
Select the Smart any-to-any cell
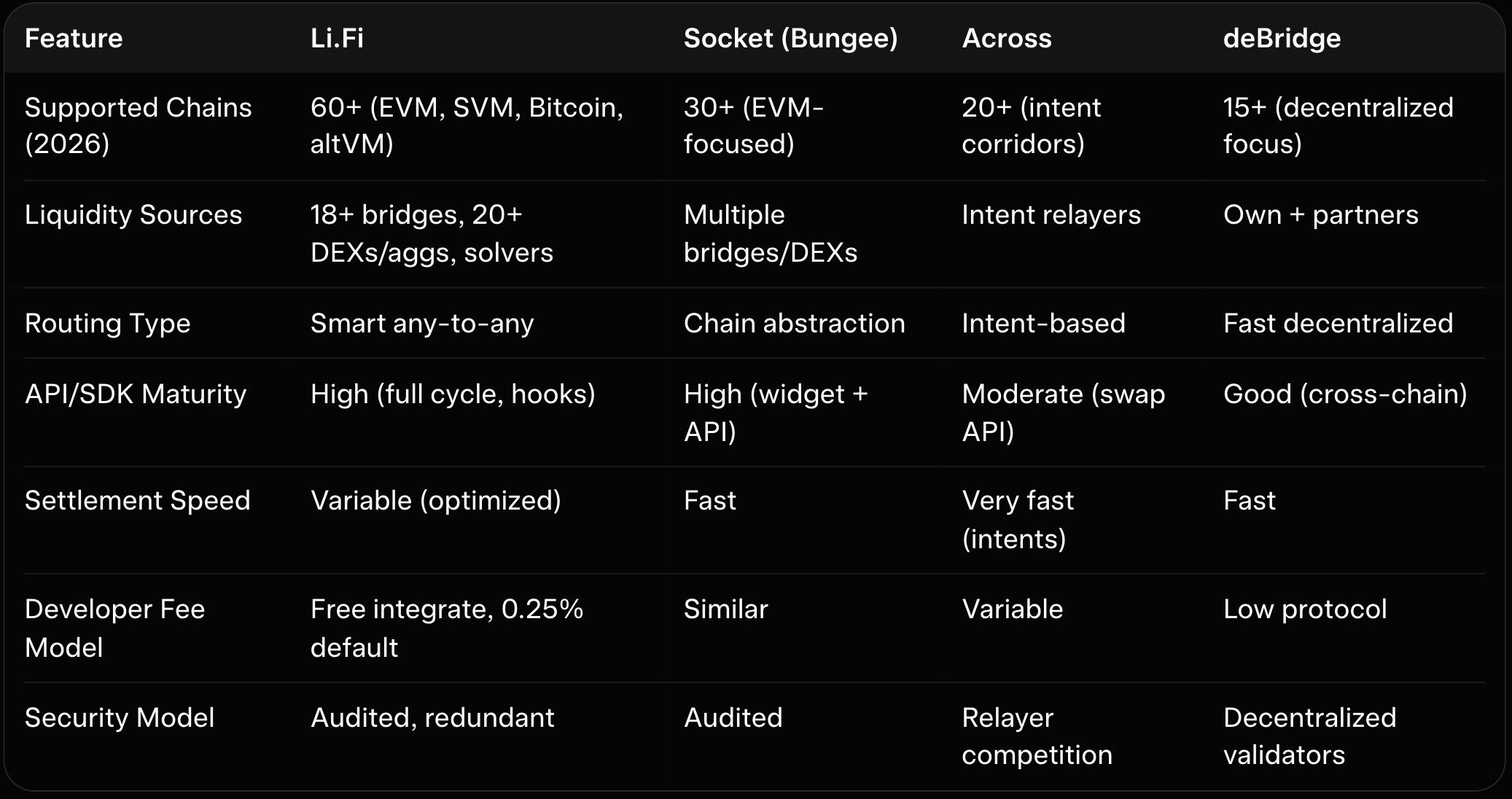click(x=422, y=323)
